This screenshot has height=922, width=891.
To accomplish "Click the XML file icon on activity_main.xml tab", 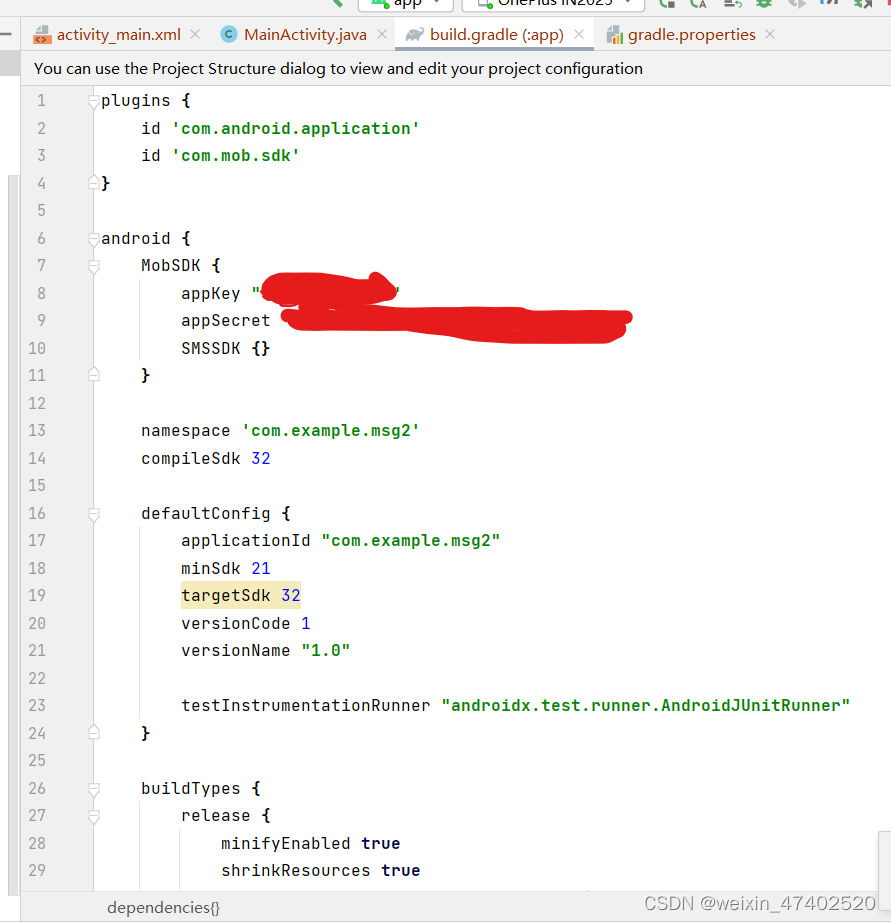I will click(x=42, y=33).
